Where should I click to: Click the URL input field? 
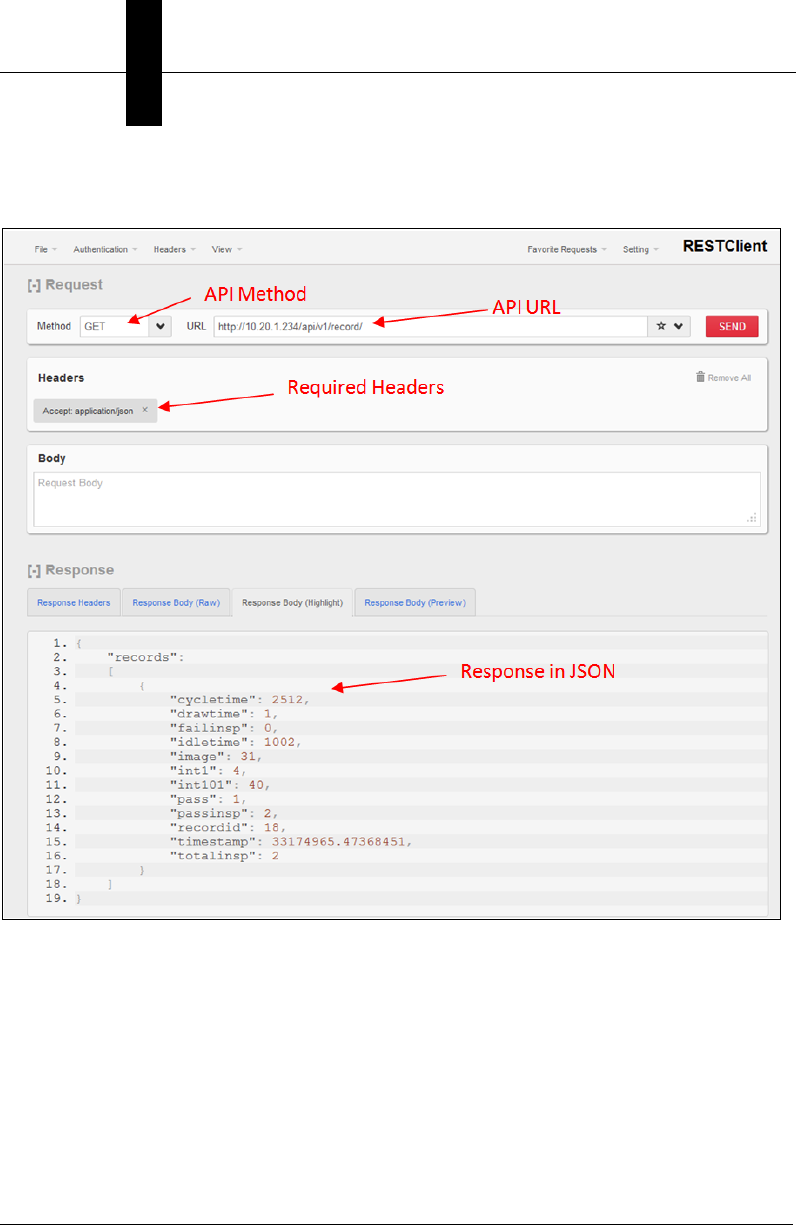click(x=430, y=327)
